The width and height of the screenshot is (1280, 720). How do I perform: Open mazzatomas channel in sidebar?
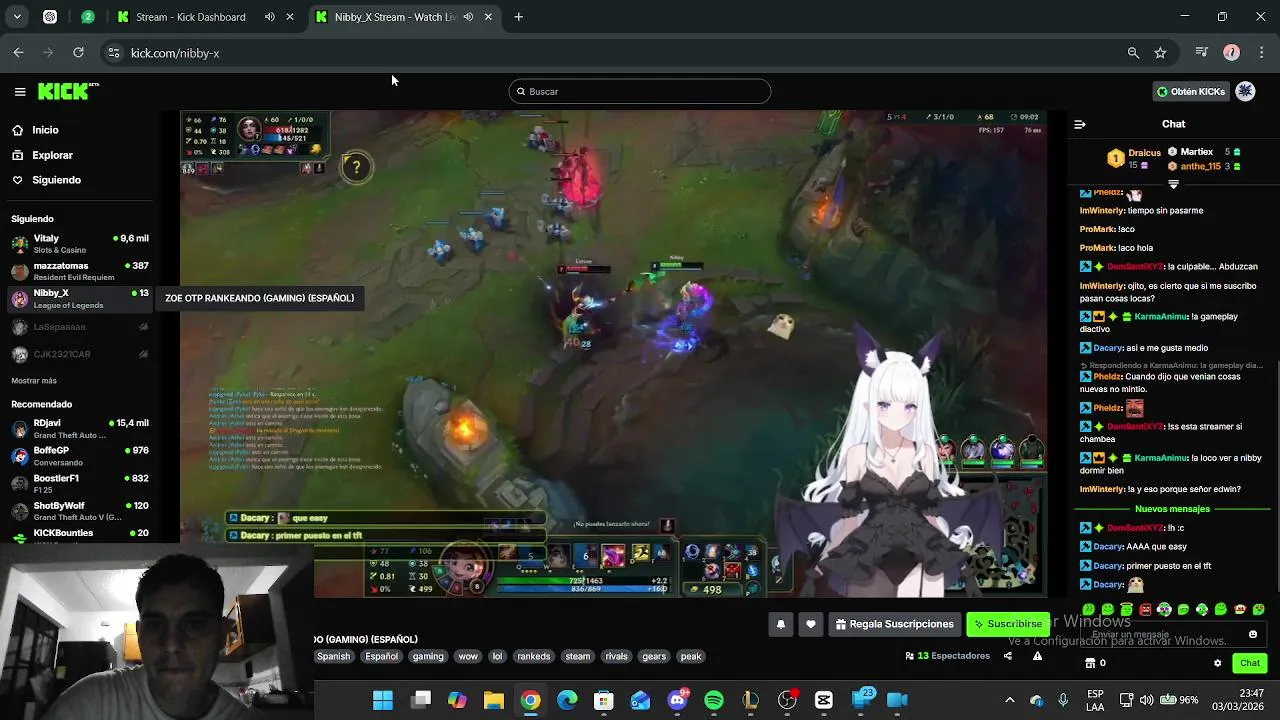pos(80,271)
